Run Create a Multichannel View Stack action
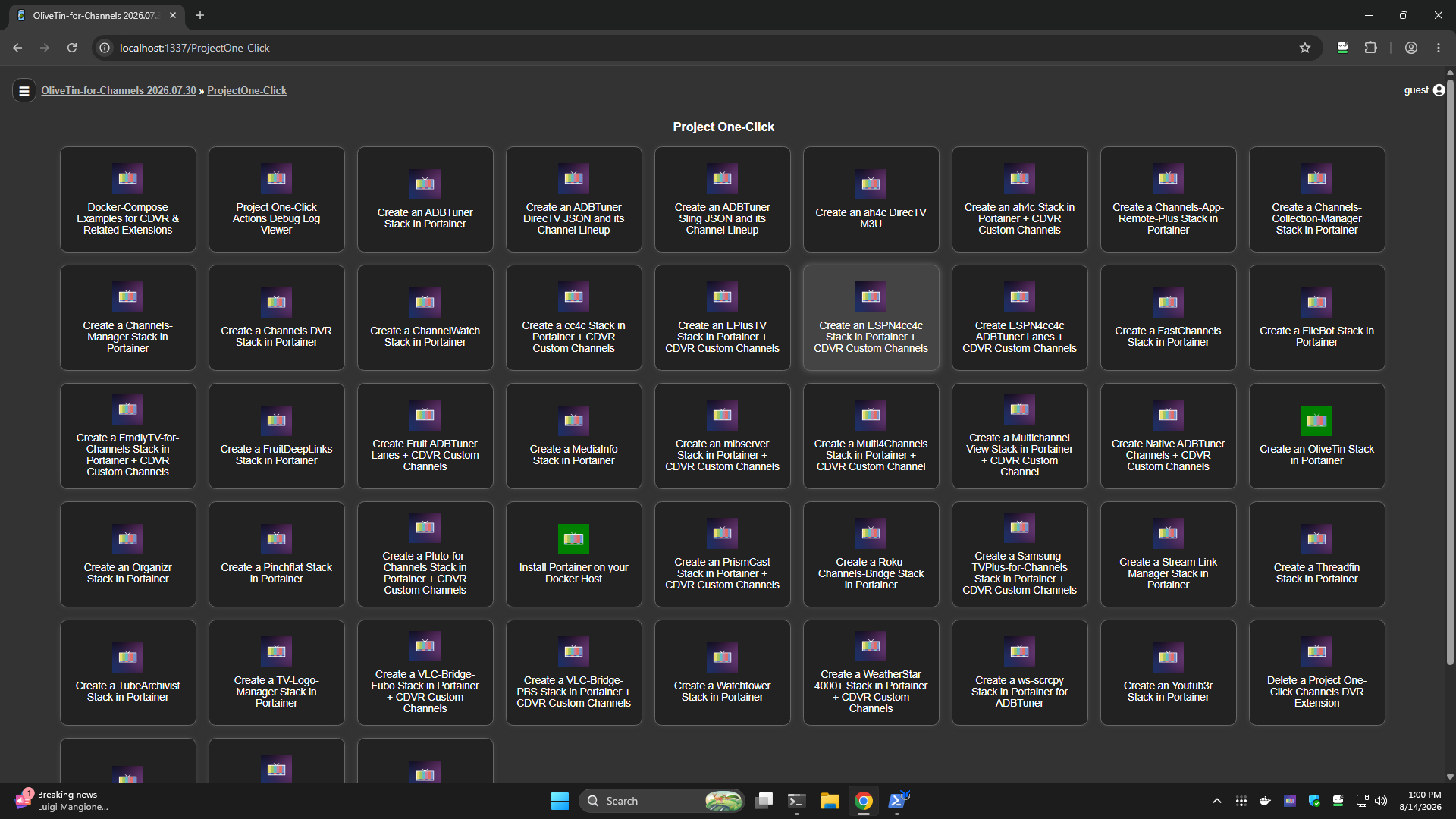This screenshot has height=819, width=1456. 1020,436
